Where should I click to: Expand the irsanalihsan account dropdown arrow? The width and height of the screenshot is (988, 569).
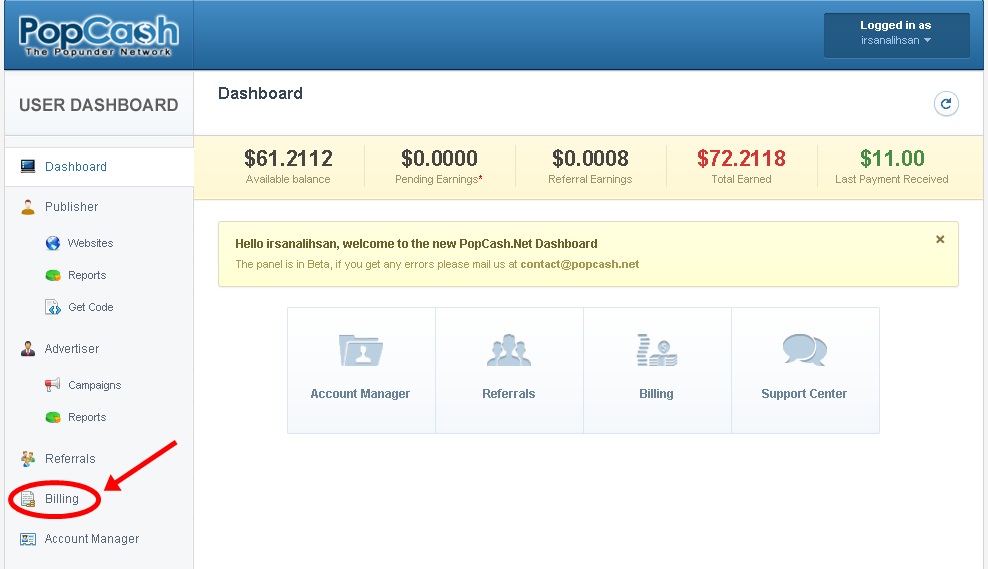coord(927,40)
